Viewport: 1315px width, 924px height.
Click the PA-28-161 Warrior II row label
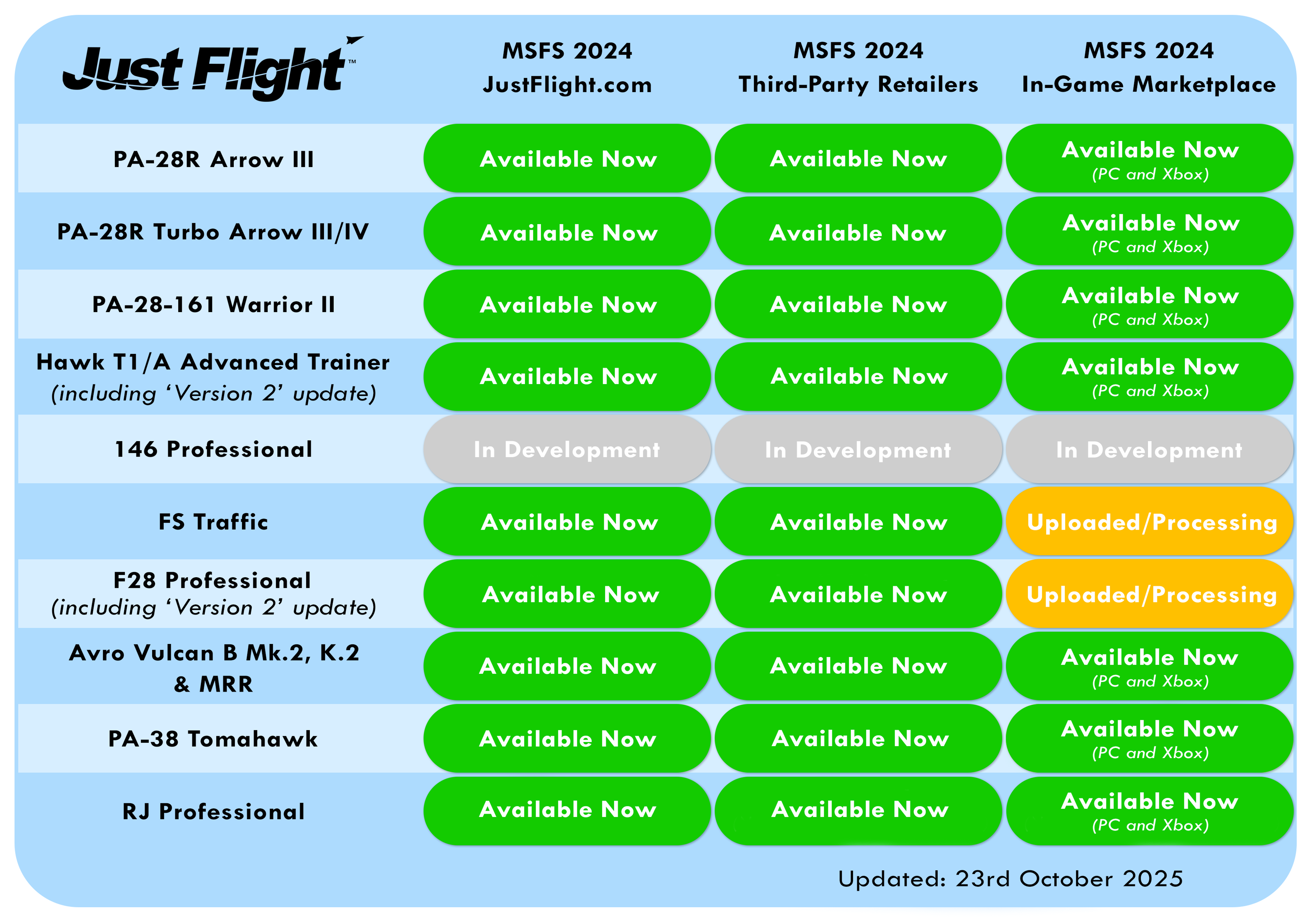213,305
